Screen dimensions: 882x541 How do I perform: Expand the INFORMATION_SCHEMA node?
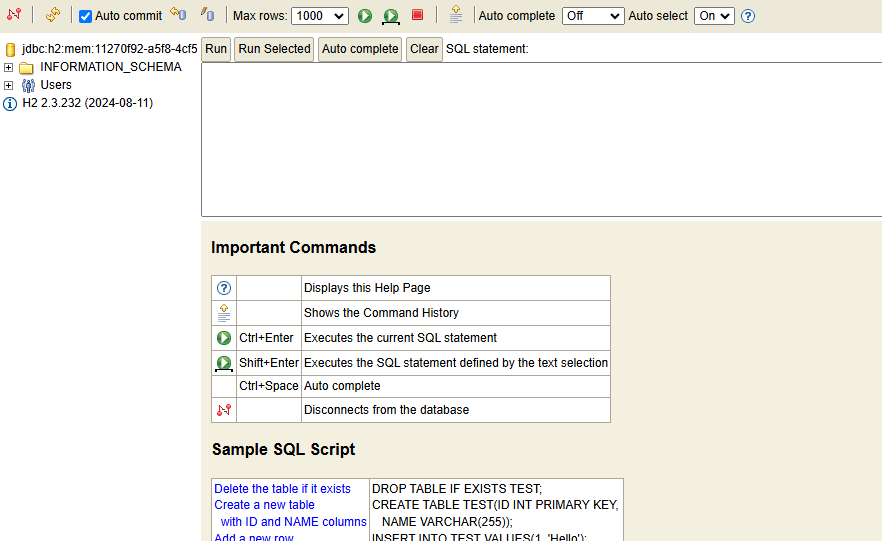8,67
